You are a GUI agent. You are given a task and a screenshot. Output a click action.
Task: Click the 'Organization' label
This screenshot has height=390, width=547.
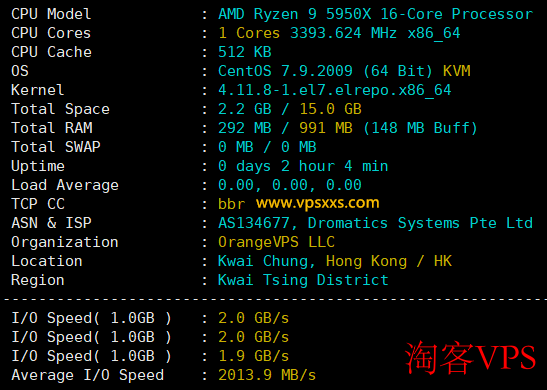(65, 242)
